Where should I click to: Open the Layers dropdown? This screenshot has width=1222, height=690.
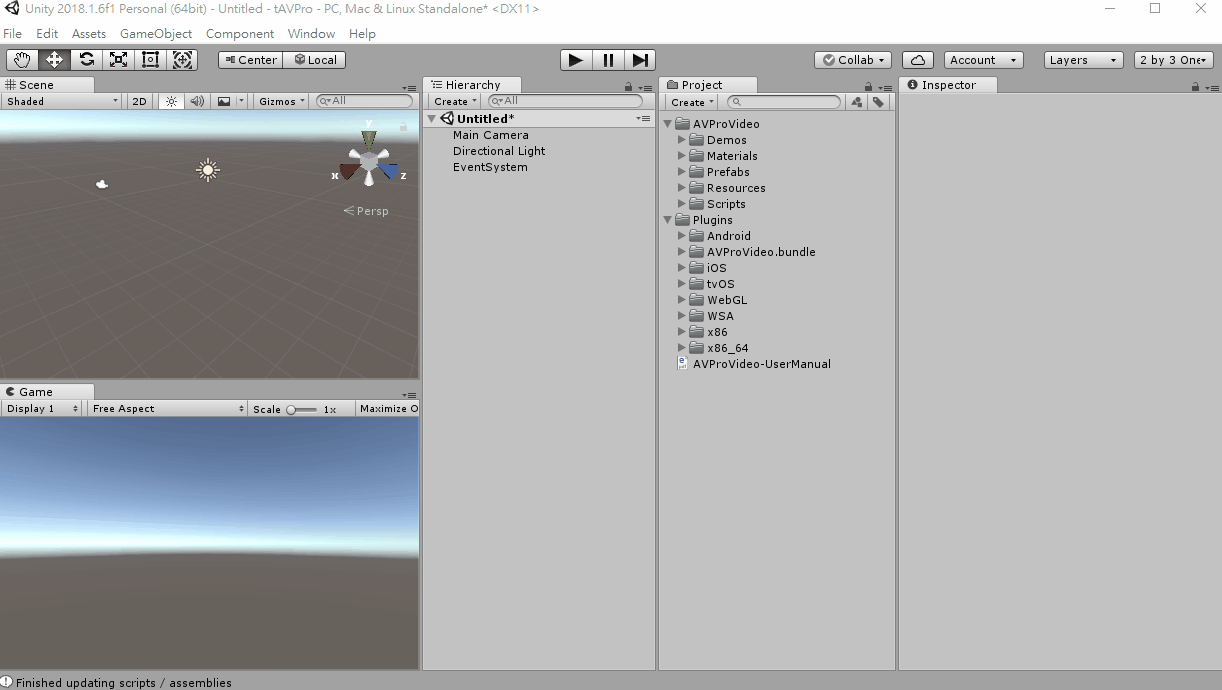click(x=1084, y=60)
